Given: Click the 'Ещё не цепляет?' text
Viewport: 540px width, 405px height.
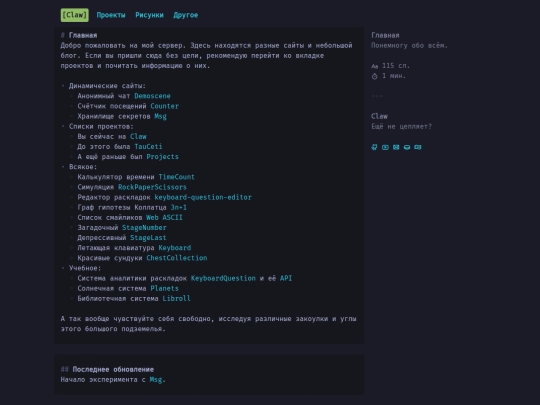Looking at the screenshot, I should coord(402,126).
